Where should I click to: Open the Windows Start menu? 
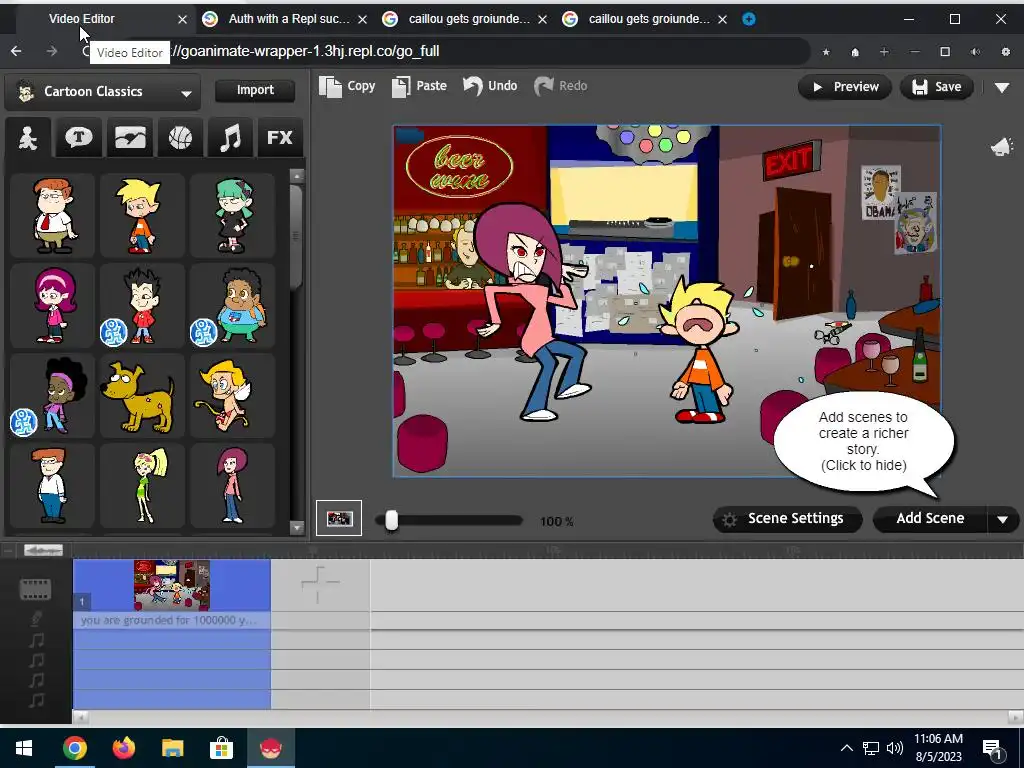coord(24,748)
